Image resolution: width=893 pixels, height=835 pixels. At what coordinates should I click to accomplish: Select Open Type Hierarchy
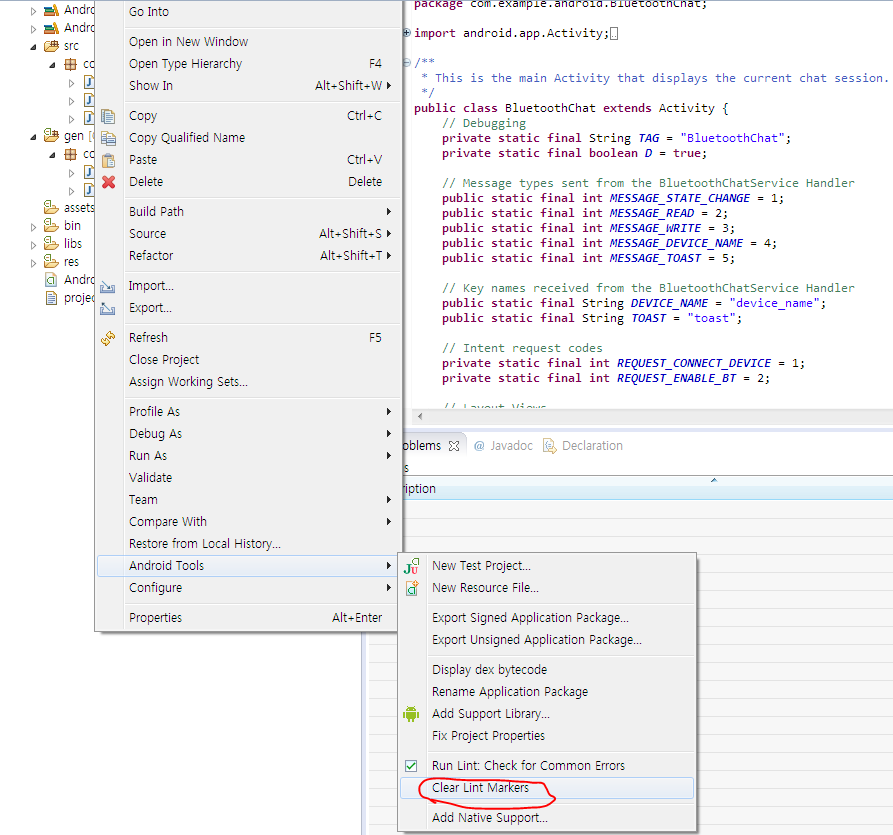tap(247, 64)
